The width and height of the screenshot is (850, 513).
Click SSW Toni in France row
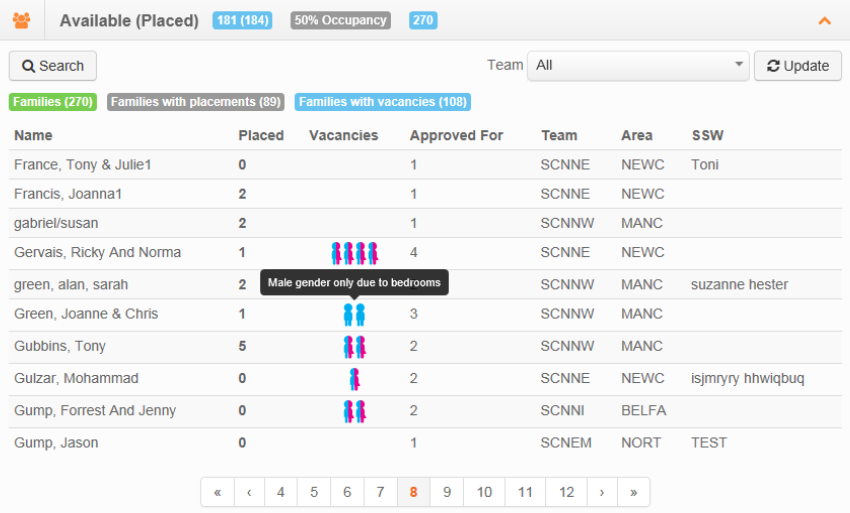click(x=705, y=165)
